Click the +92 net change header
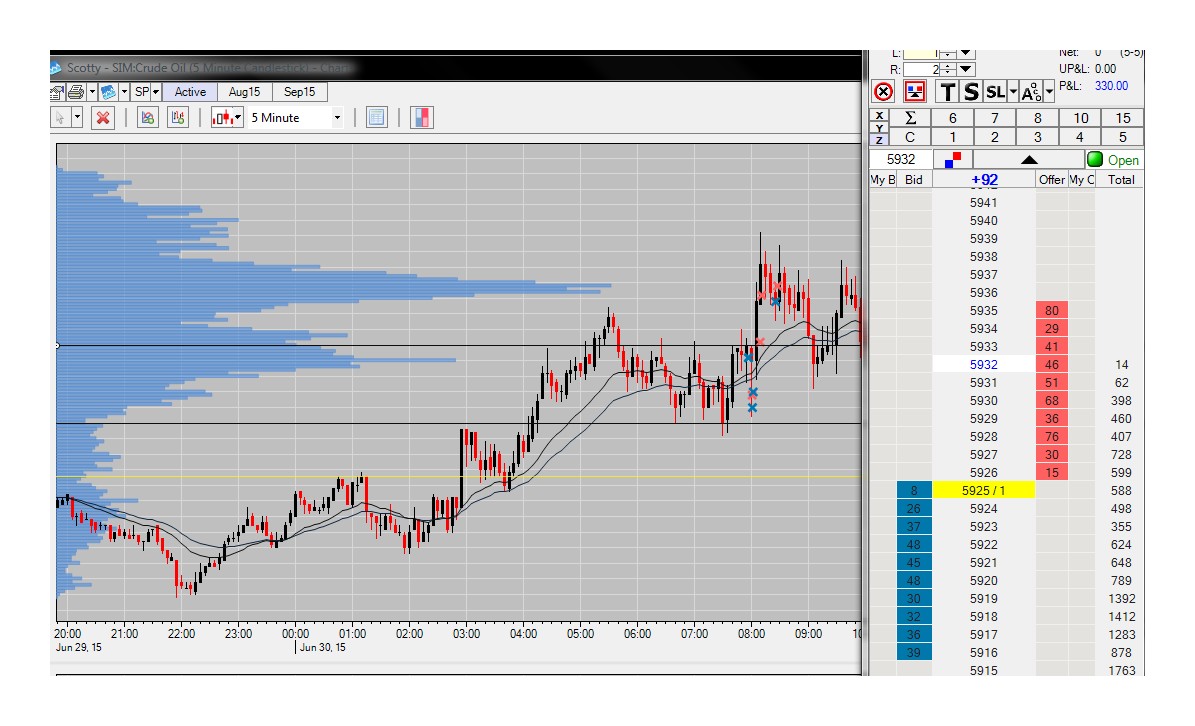The image size is (1195, 726). [984, 180]
